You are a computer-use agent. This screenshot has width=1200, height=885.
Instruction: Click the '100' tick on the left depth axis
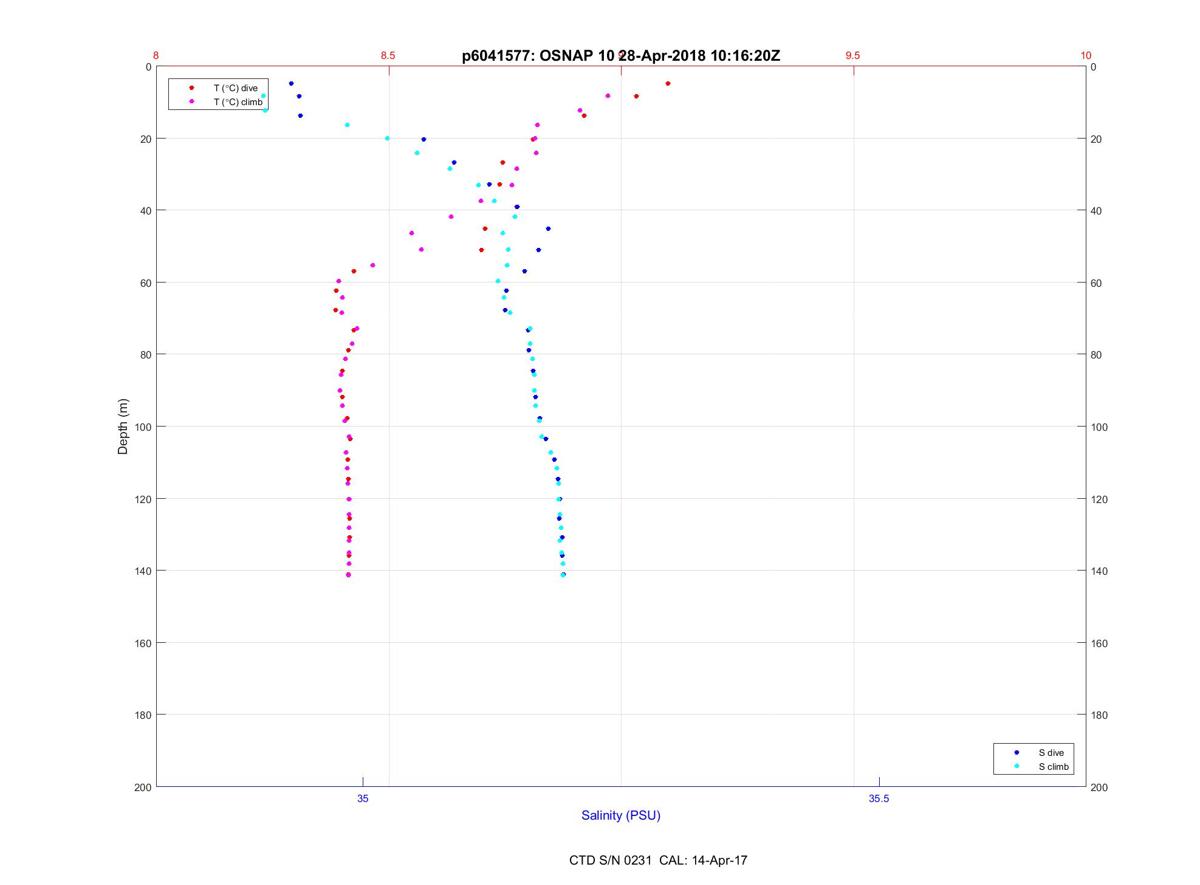coord(142,427)
